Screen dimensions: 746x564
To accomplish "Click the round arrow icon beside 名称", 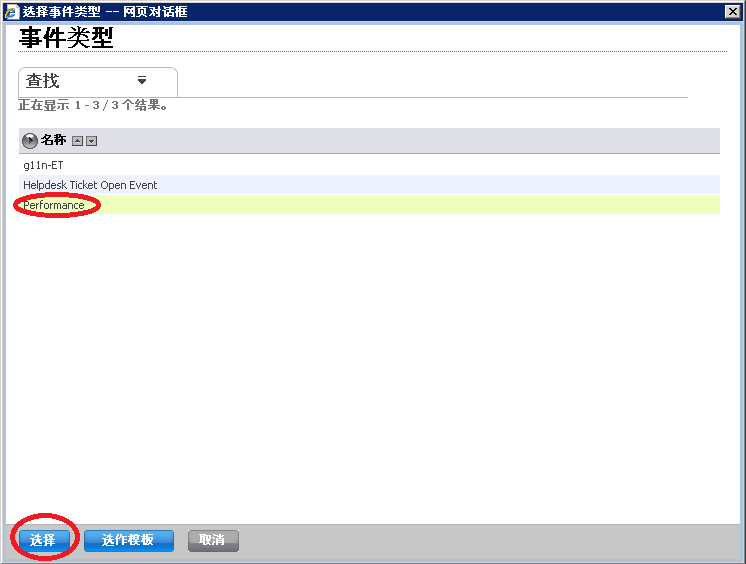I will coord(29,140).
